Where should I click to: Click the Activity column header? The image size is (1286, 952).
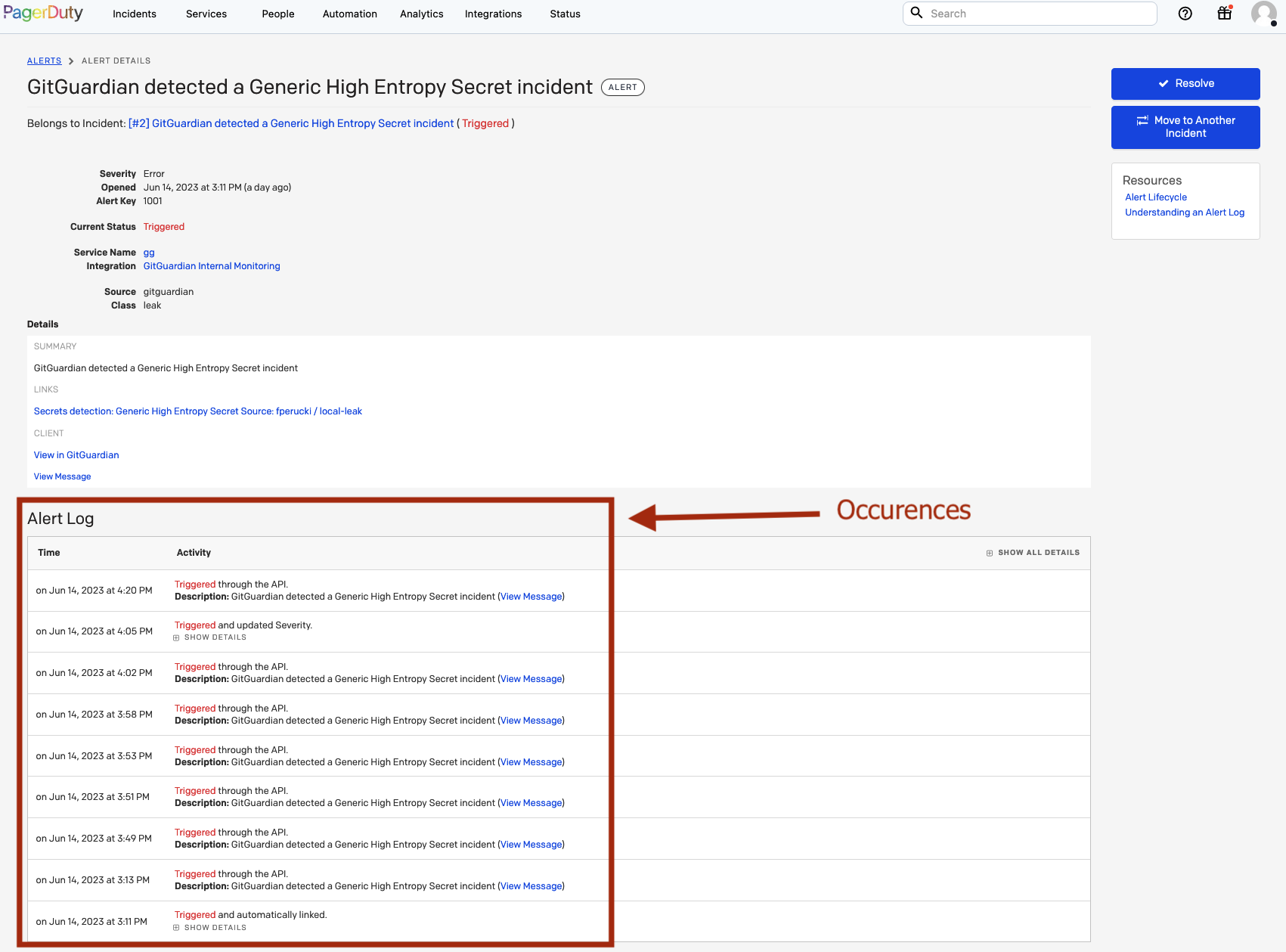click(194, 553)
